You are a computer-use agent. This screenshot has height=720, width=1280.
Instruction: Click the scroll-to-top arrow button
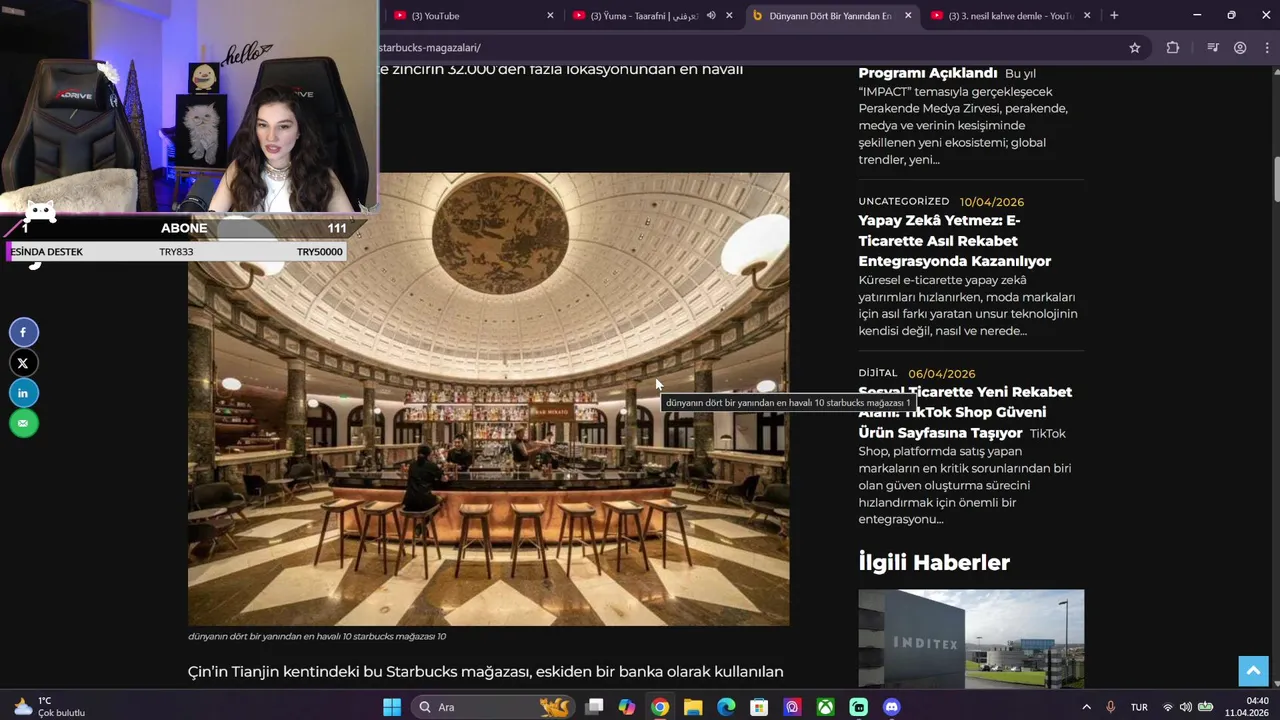(x=1253, y=670)
